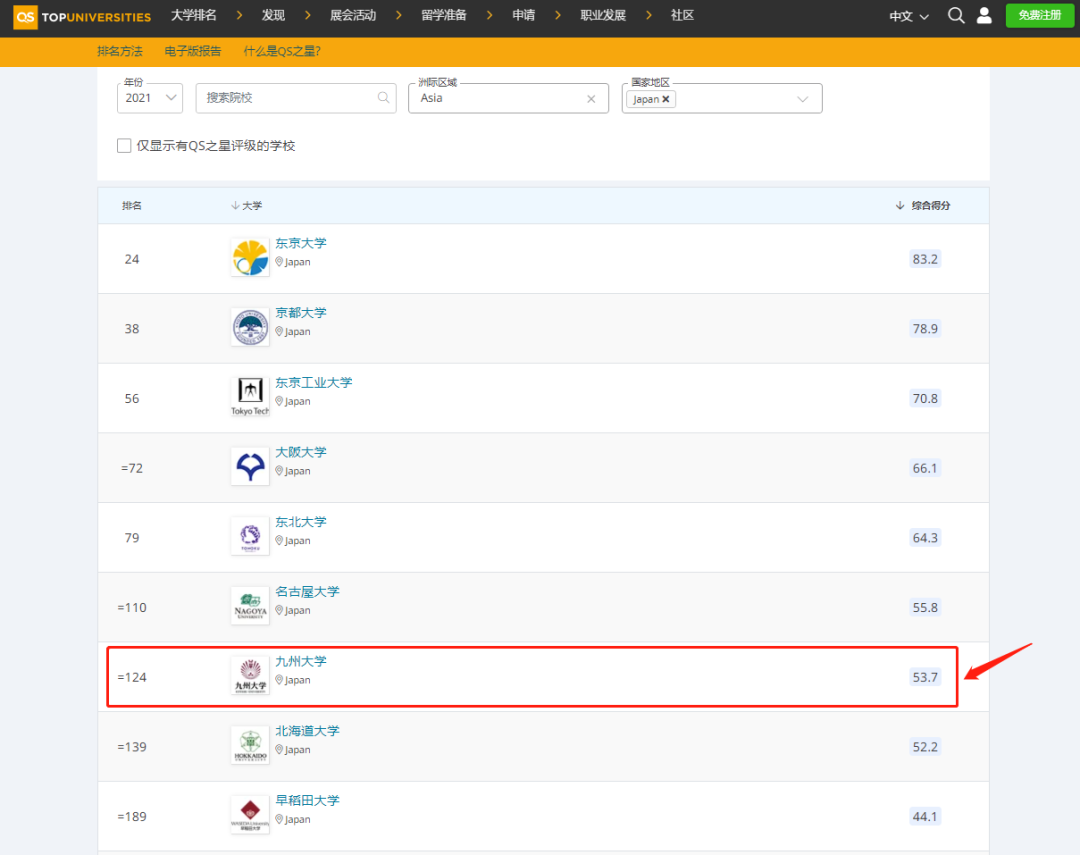
Task: Click the Hokkaido University logo
Action: coord(250,745)
